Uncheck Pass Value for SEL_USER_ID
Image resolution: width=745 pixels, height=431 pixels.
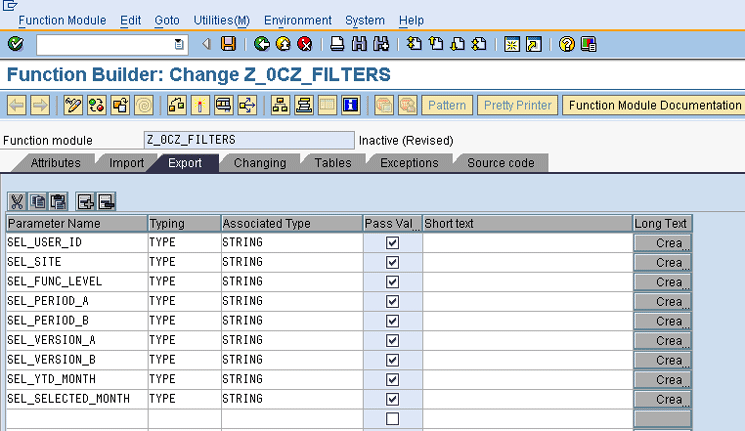(x=392, y=242)
